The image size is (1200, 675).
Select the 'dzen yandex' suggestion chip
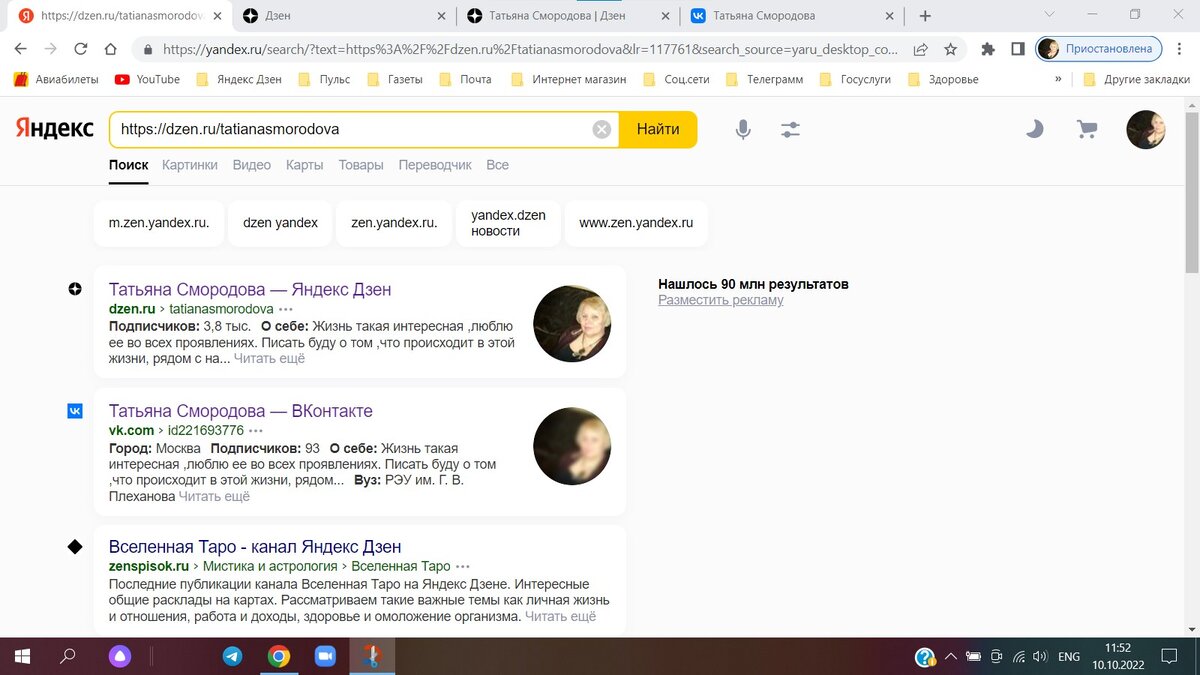(x=280, y=223)
